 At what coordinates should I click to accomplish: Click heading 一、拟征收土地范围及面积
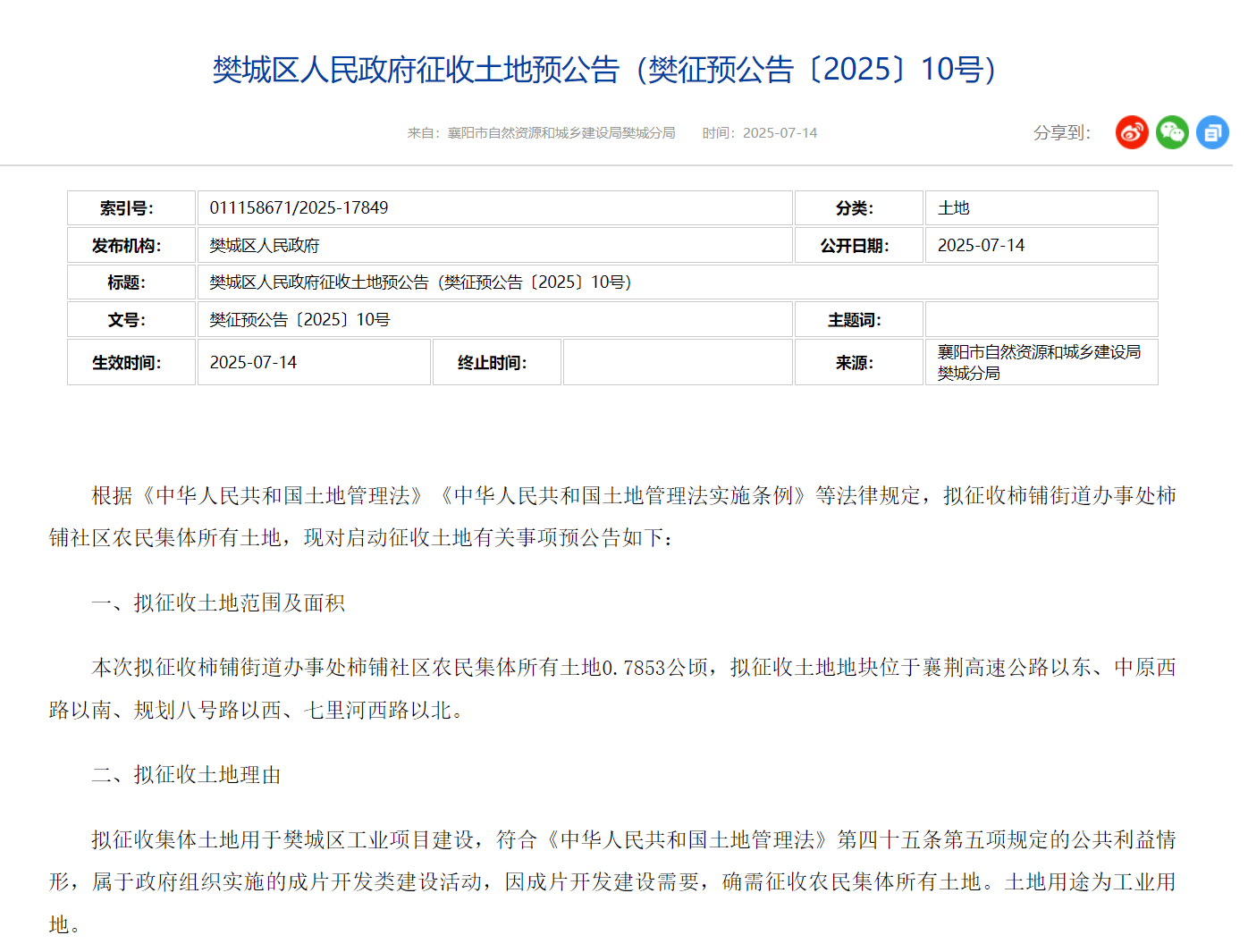click(x=218, y=602)
